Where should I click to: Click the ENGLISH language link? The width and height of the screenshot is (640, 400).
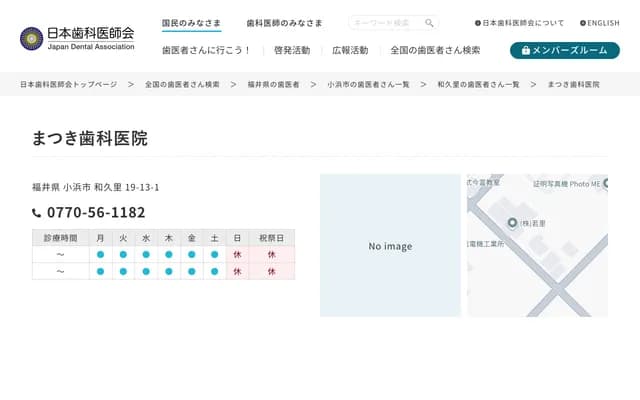(x=599, y=23)
